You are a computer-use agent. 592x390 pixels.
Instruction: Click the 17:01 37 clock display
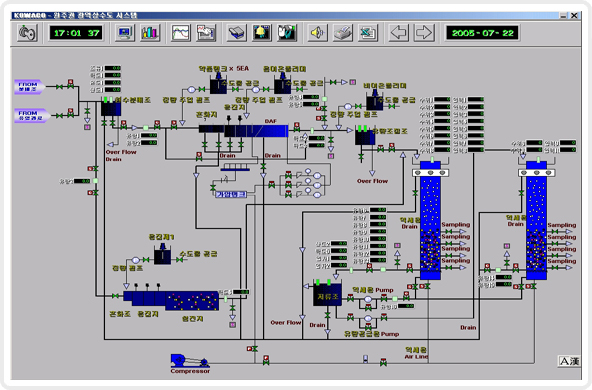tap(77, 33)
